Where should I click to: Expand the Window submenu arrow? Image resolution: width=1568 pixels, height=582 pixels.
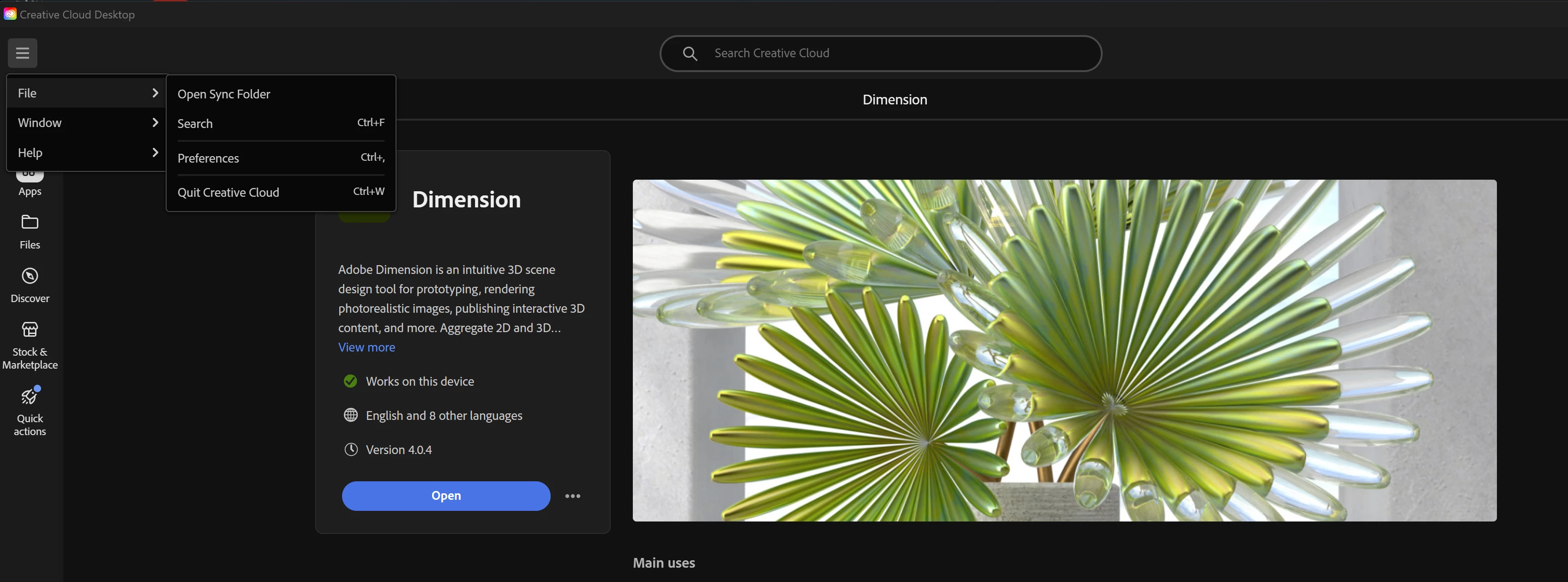pyautogui.click(x=155, y=122)
